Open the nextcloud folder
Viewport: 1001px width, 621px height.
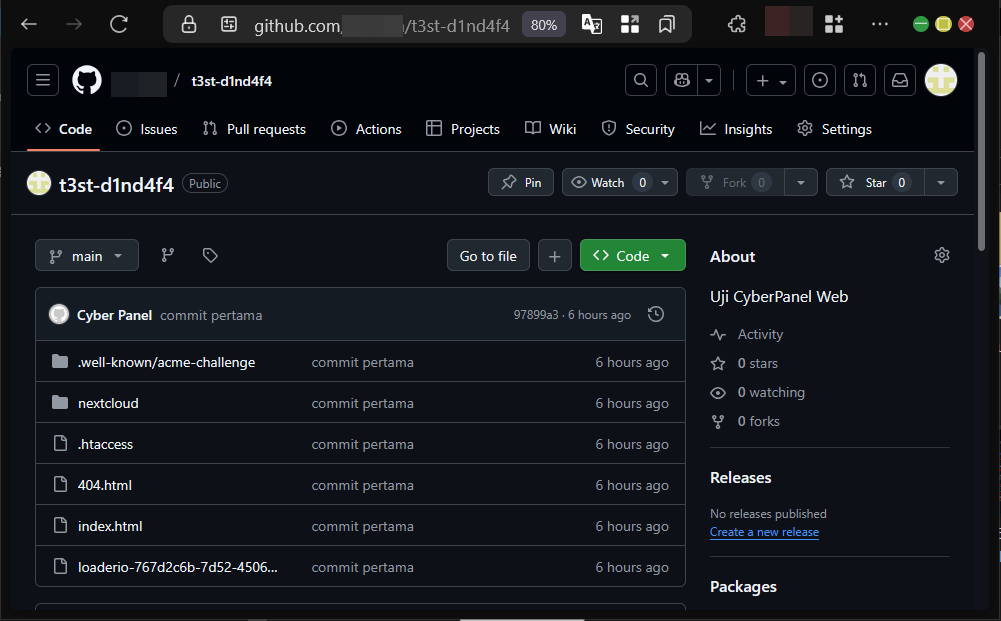point(108,403)
